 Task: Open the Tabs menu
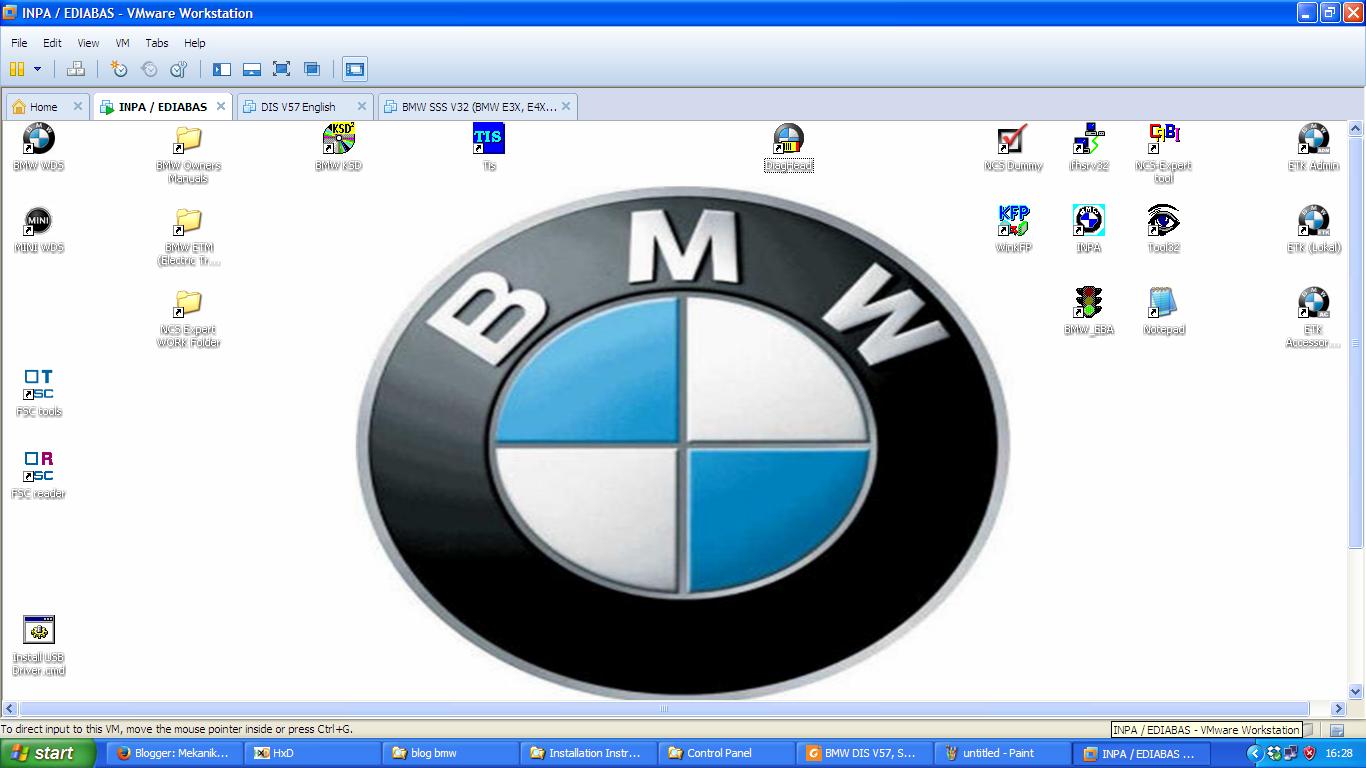(x=157, y=43)
